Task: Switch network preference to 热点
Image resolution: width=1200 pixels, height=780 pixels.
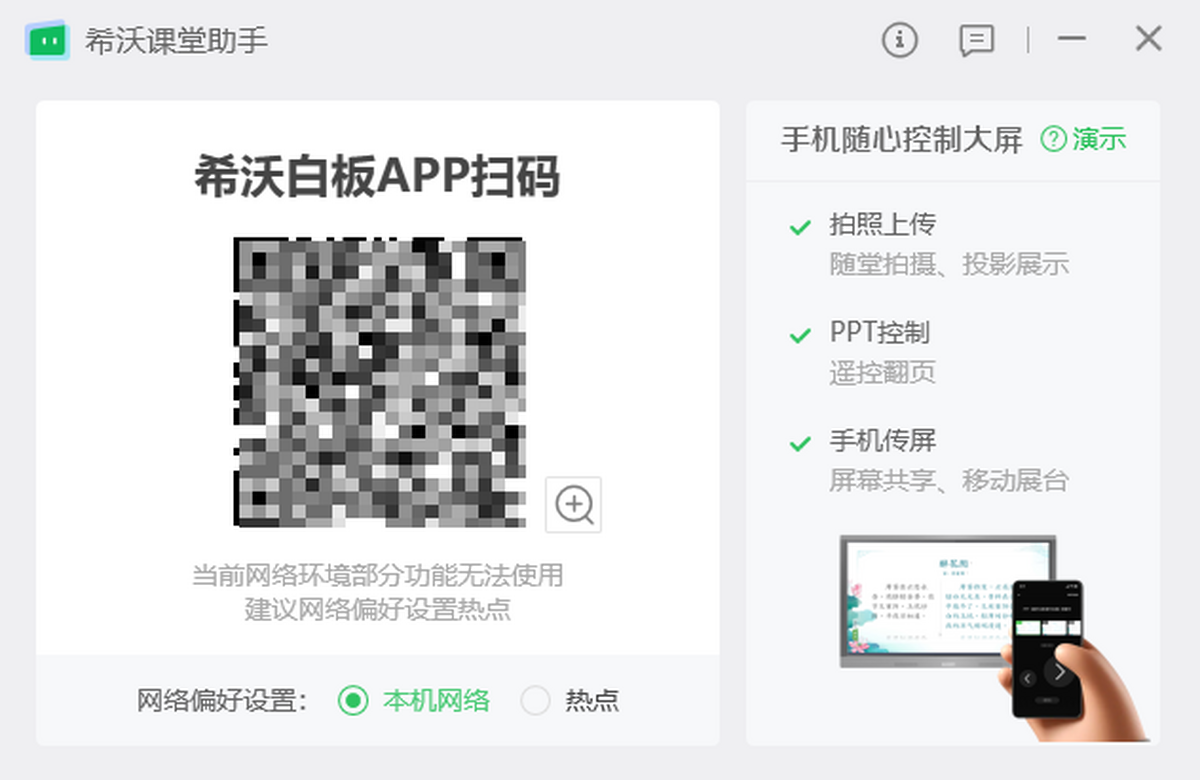Action: (x=536, y=700)
